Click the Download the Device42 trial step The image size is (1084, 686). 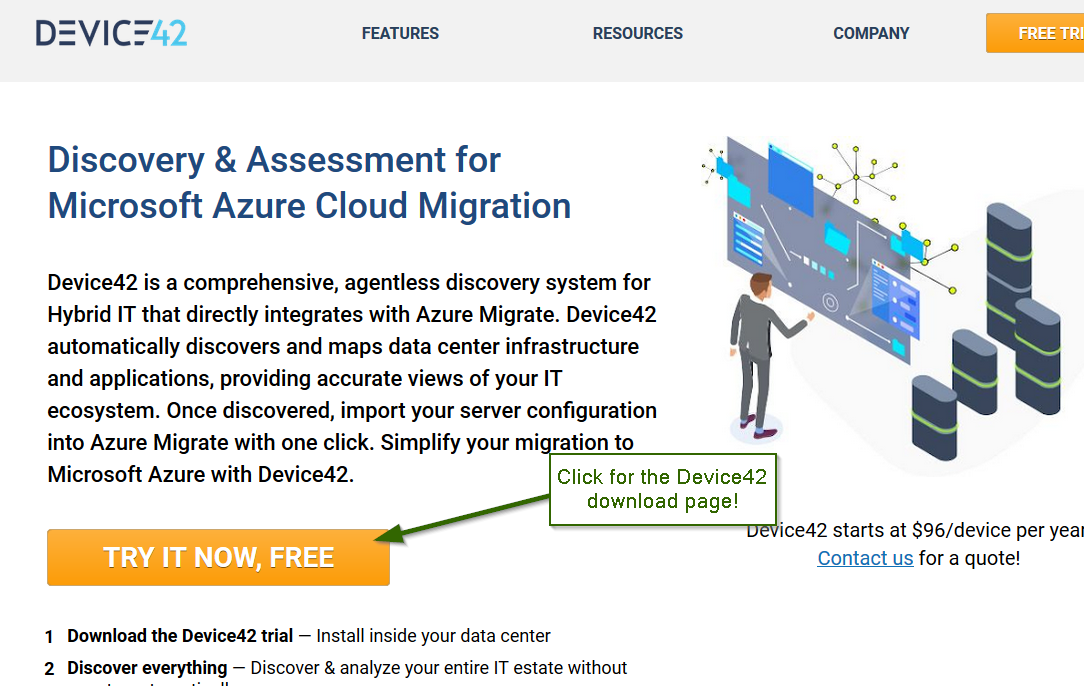(179, 635)
